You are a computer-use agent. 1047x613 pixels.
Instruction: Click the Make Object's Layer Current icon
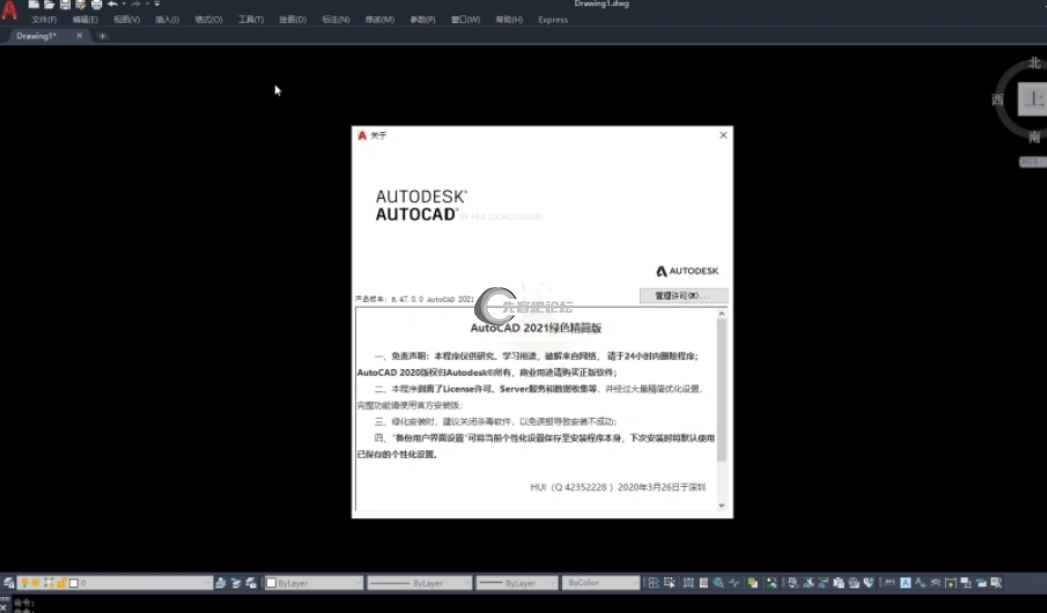(222, 583)
